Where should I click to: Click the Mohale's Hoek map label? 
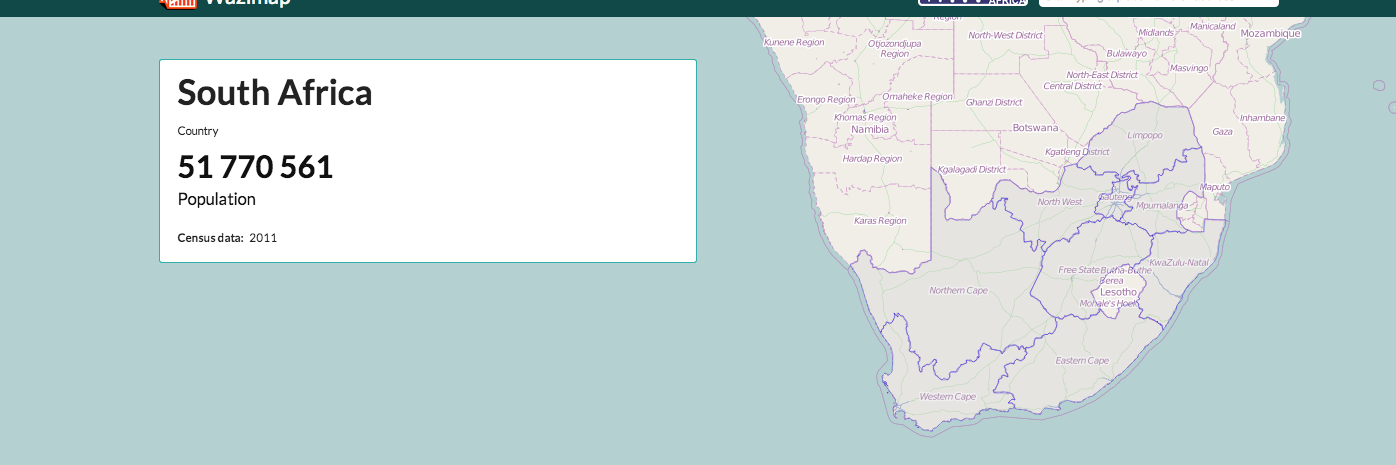click(1109, 302)
